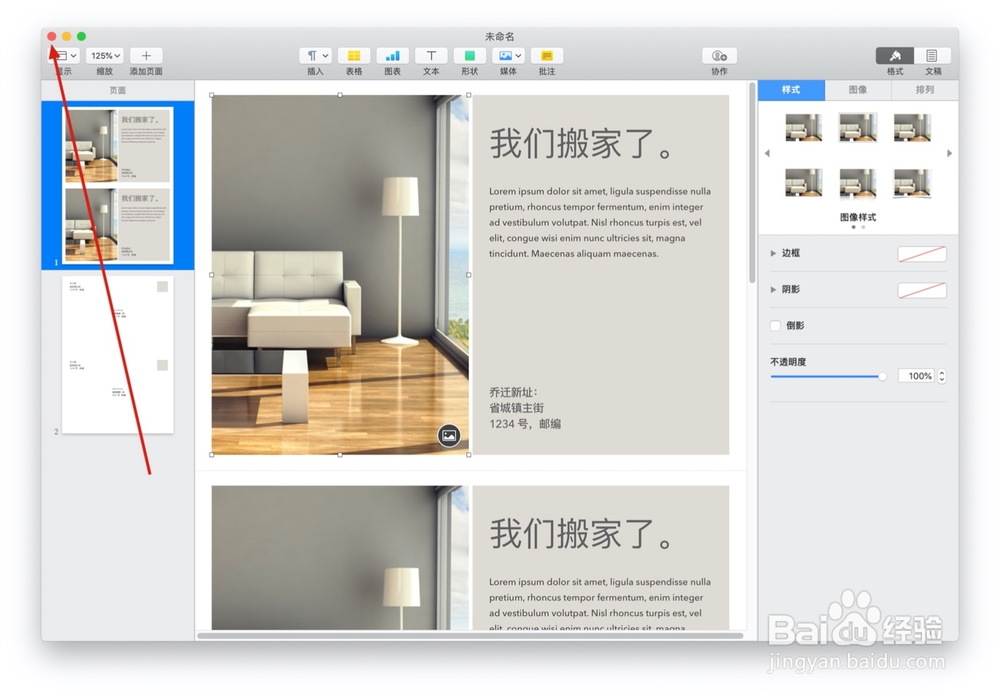Open the 协作 collaboration icon
This screenshot has height=696, width=1000.
[719, 55]
